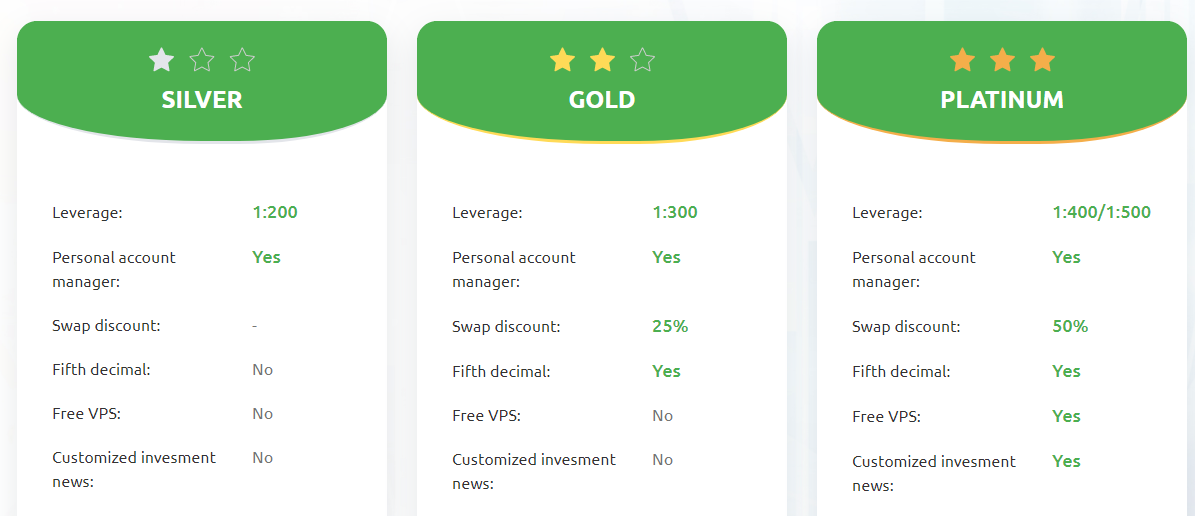Select the GOLD account heading
The width and height of the screenshot is (1195, 516).
602,100
